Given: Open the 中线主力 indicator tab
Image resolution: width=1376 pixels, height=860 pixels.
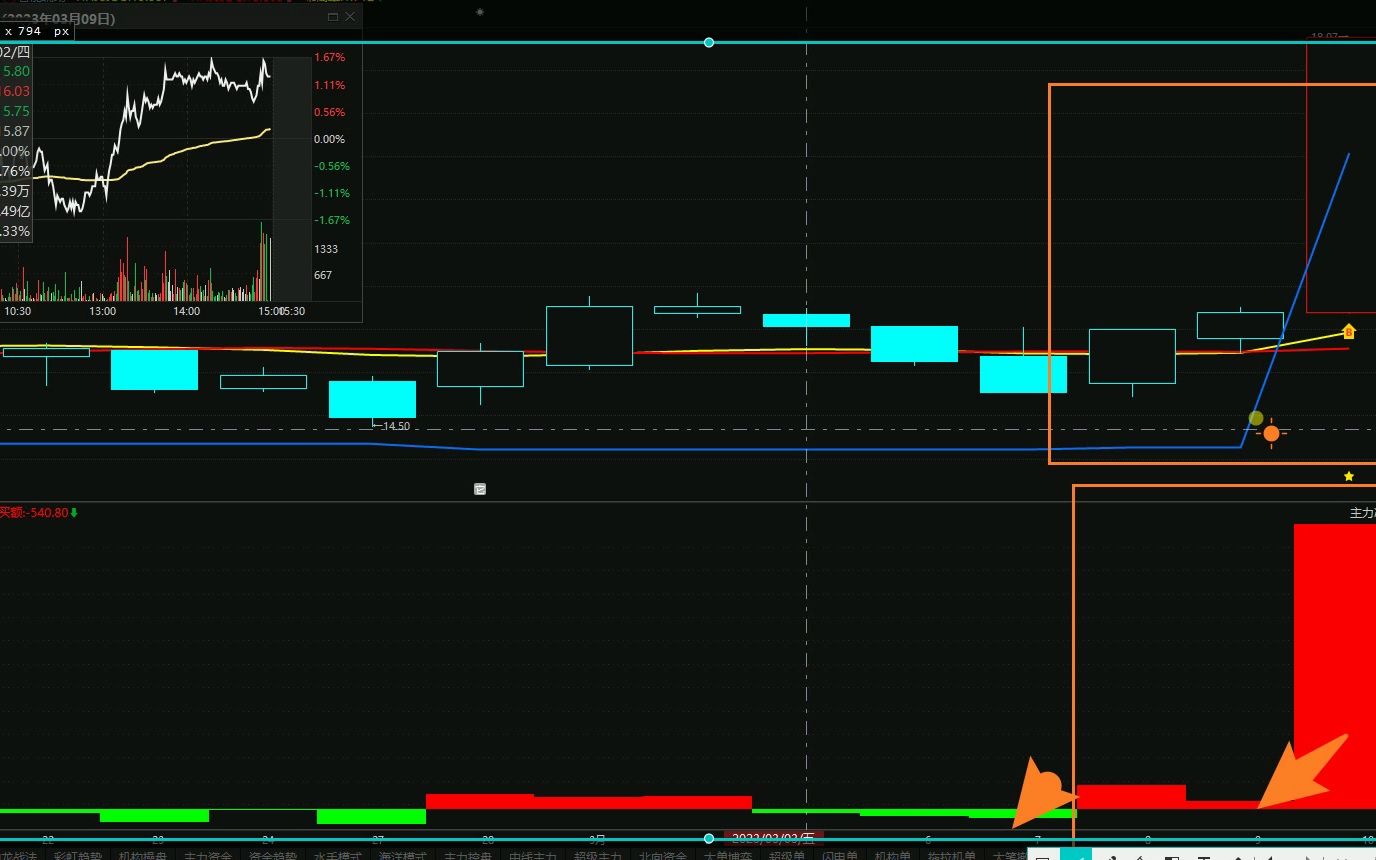Looking at the screenshot, I should [533, 855].
